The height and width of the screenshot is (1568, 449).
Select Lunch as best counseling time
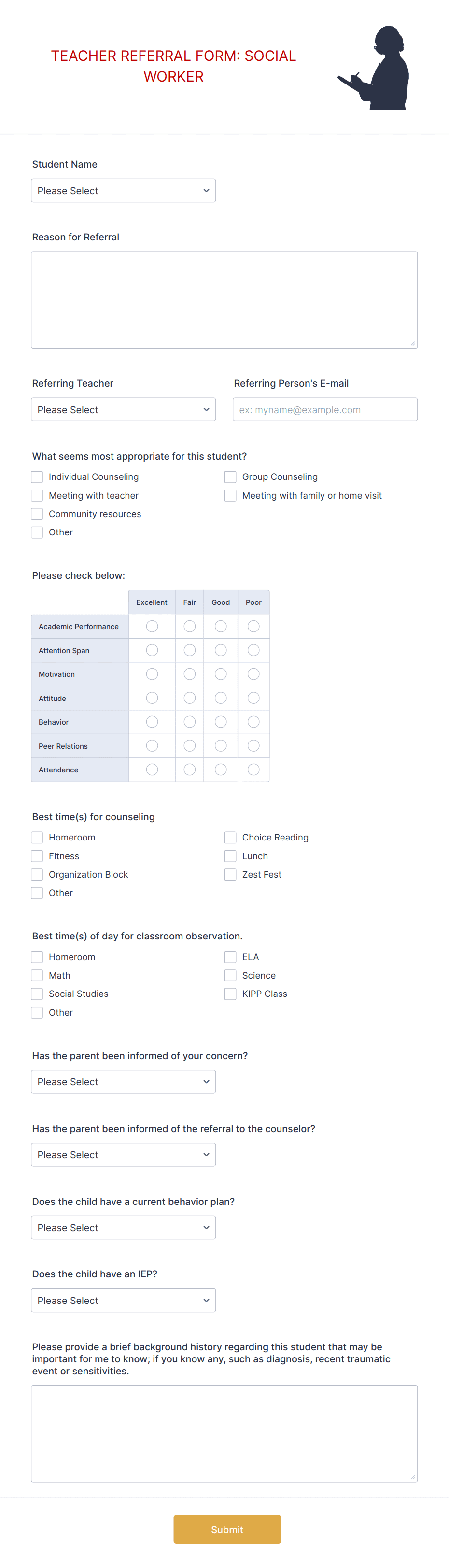click(x=230, y=856)
